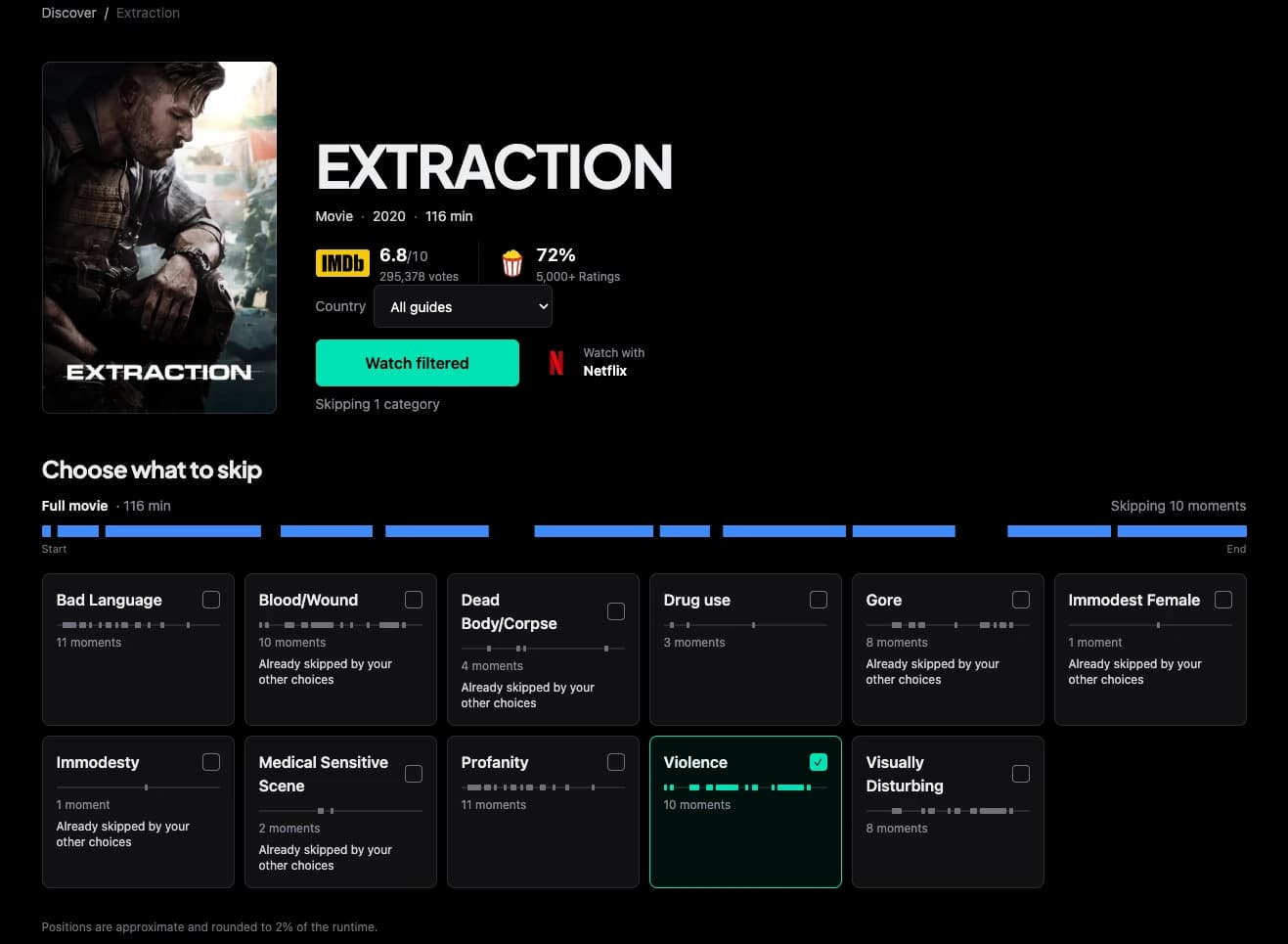Click the popcorn rating icon

(x=512, y=263)
